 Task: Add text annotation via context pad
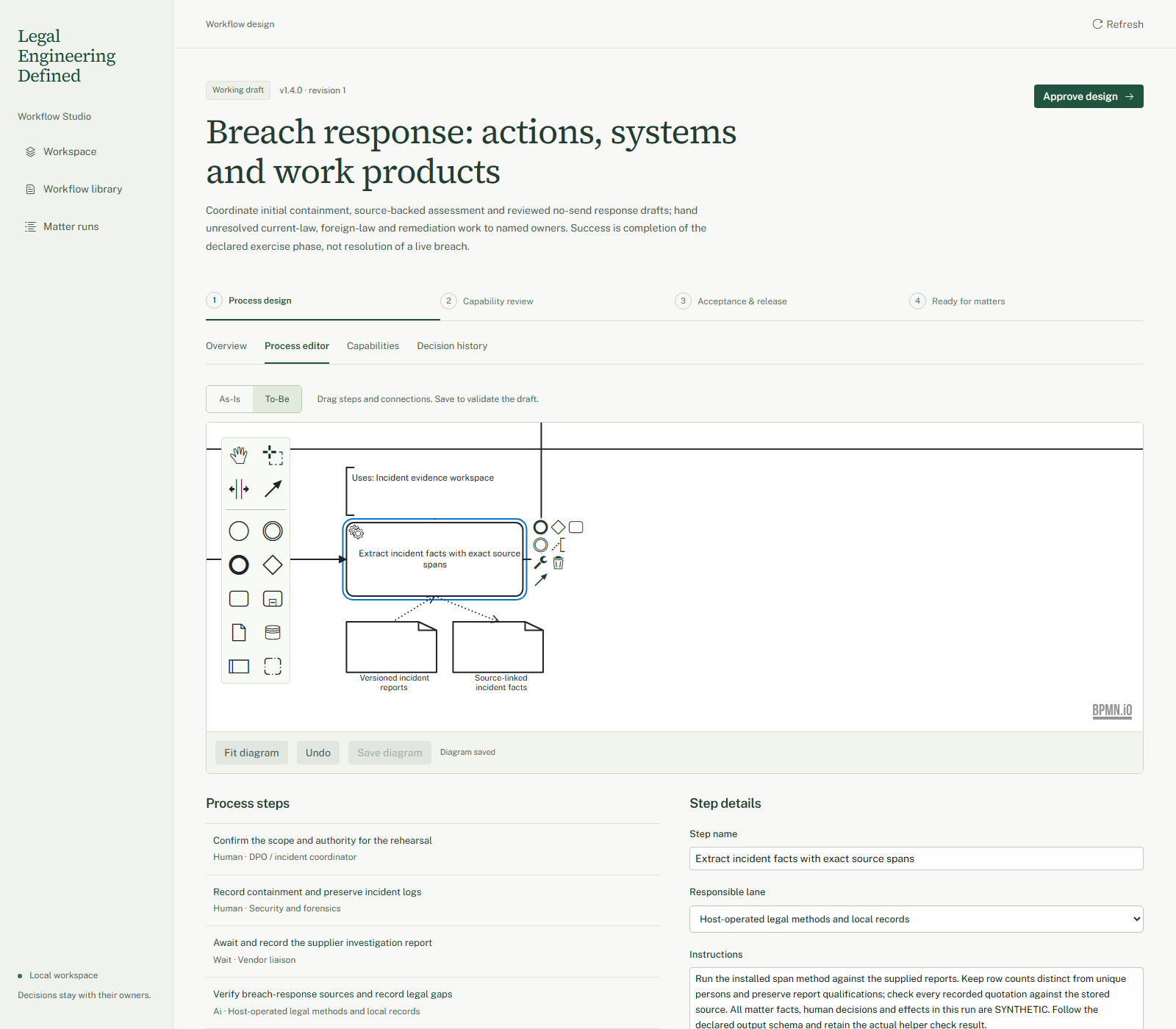click(x=558, y=545)
